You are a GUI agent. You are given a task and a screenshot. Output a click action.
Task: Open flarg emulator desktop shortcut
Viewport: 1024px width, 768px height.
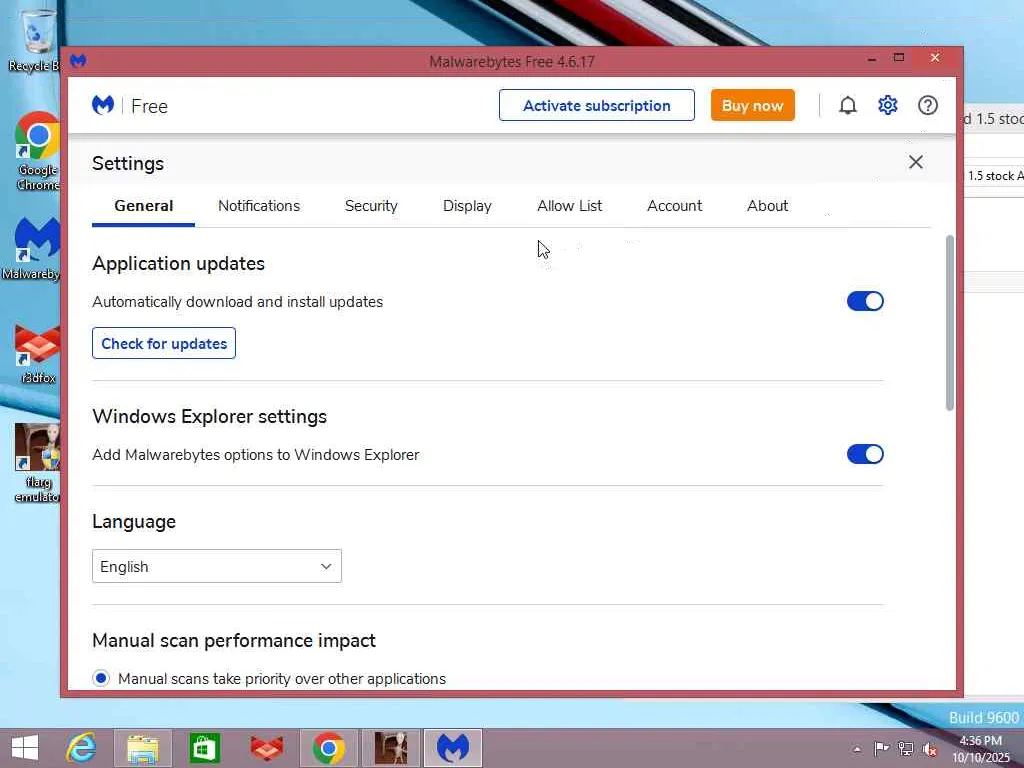37,464
